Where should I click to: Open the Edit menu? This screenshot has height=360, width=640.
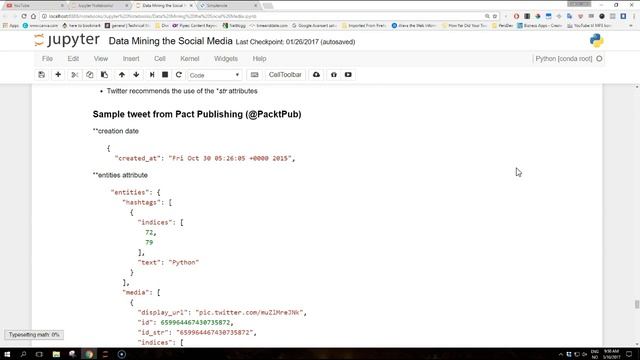click(x=73, y=59)
